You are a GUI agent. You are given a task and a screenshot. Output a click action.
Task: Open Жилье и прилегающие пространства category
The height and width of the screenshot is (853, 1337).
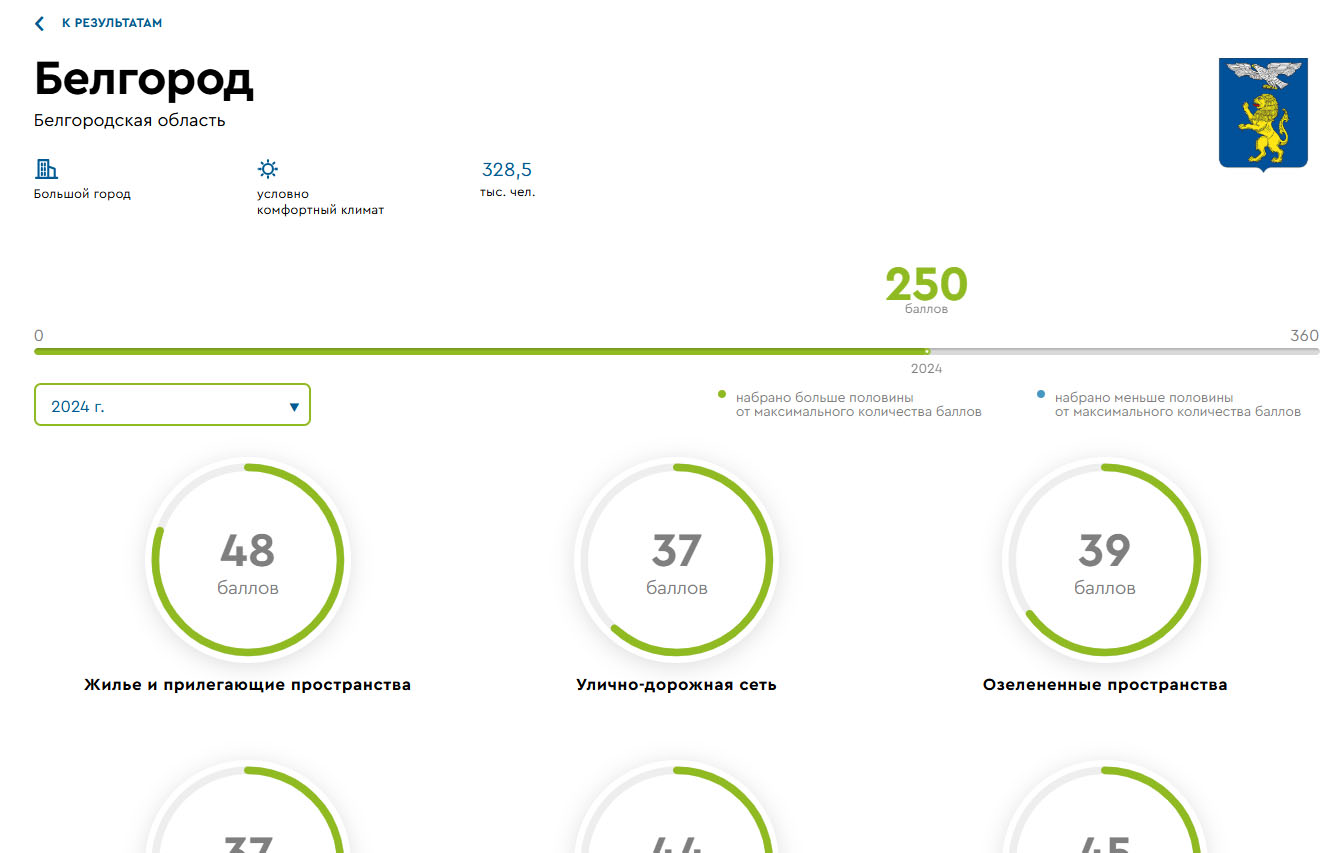(x=247, y=685)
